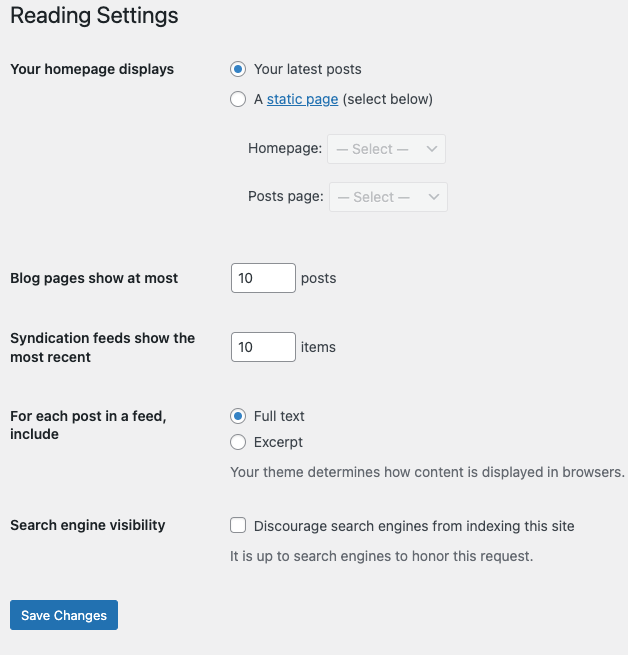Switch feed content to "Excerpt" radio
This screenshot has height=655, width=628.
238,442
